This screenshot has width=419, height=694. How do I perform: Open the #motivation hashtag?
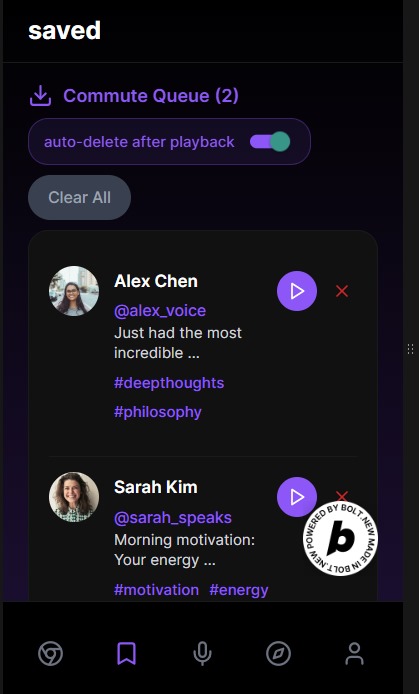(x=157, y=590)
